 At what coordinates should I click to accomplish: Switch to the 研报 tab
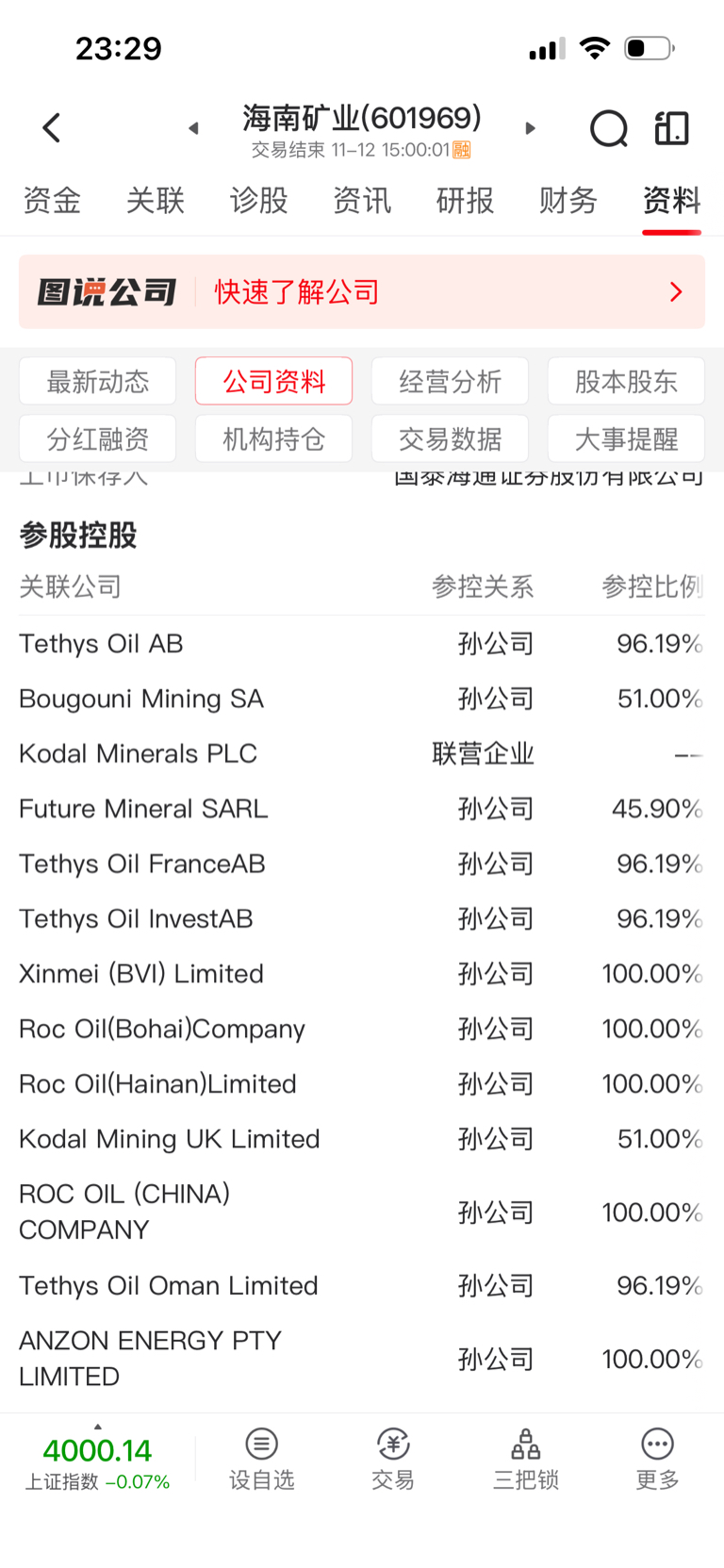[465, 201]
